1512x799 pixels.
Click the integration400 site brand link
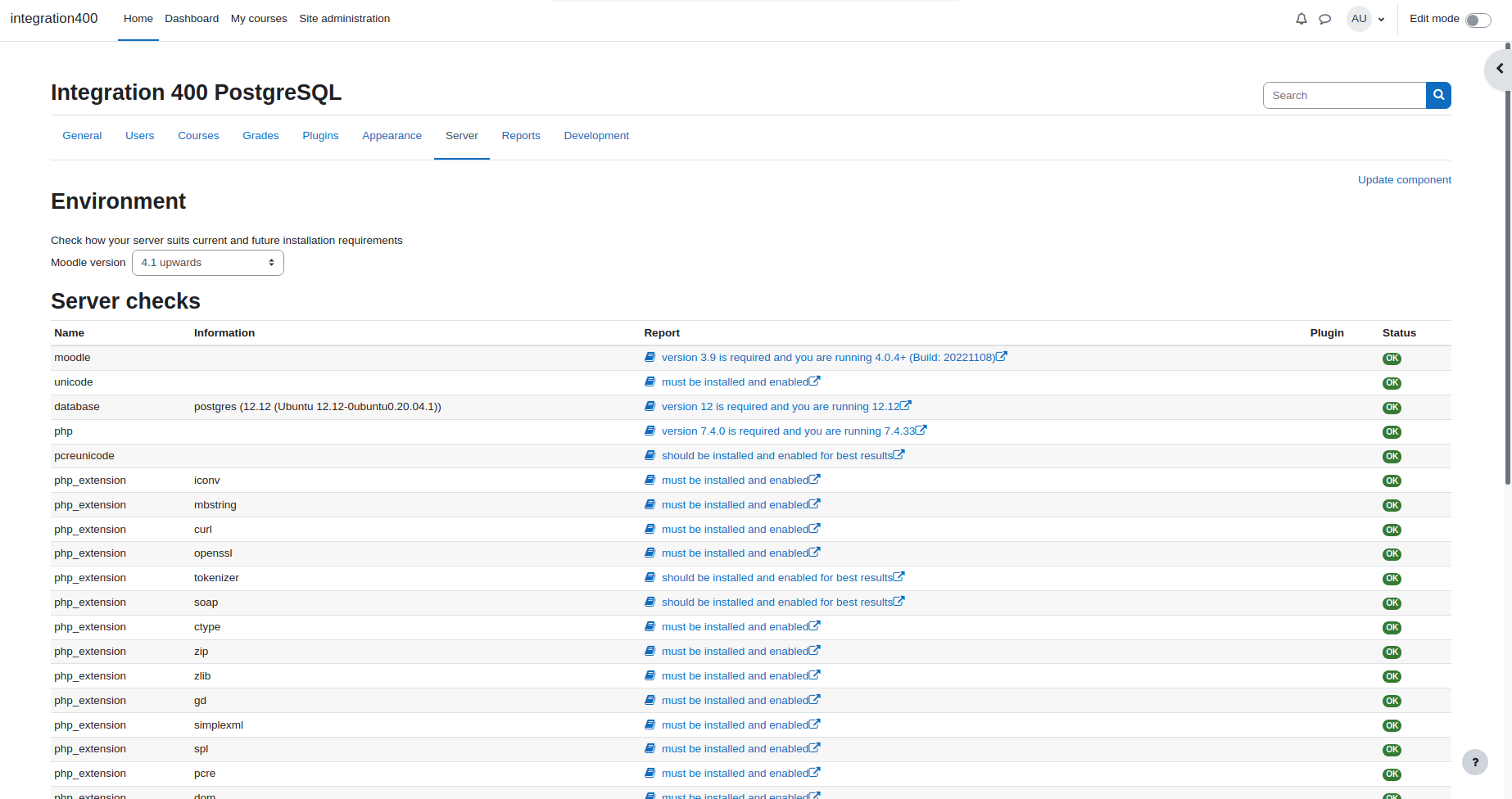click(x=54, y=19)
